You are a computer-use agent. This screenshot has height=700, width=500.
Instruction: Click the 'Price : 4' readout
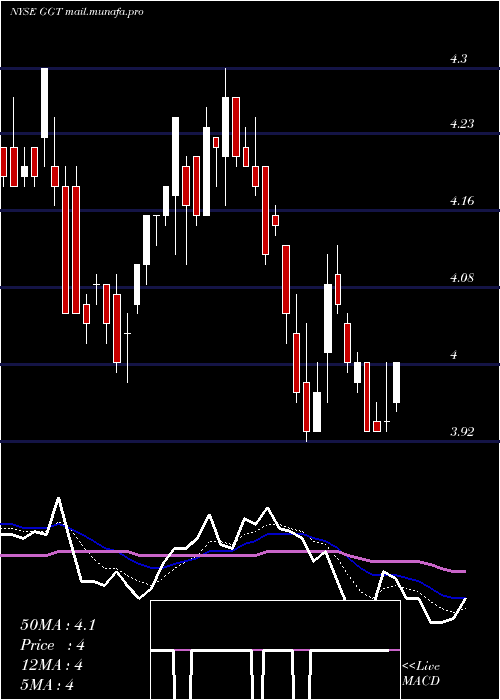[53, 645]
